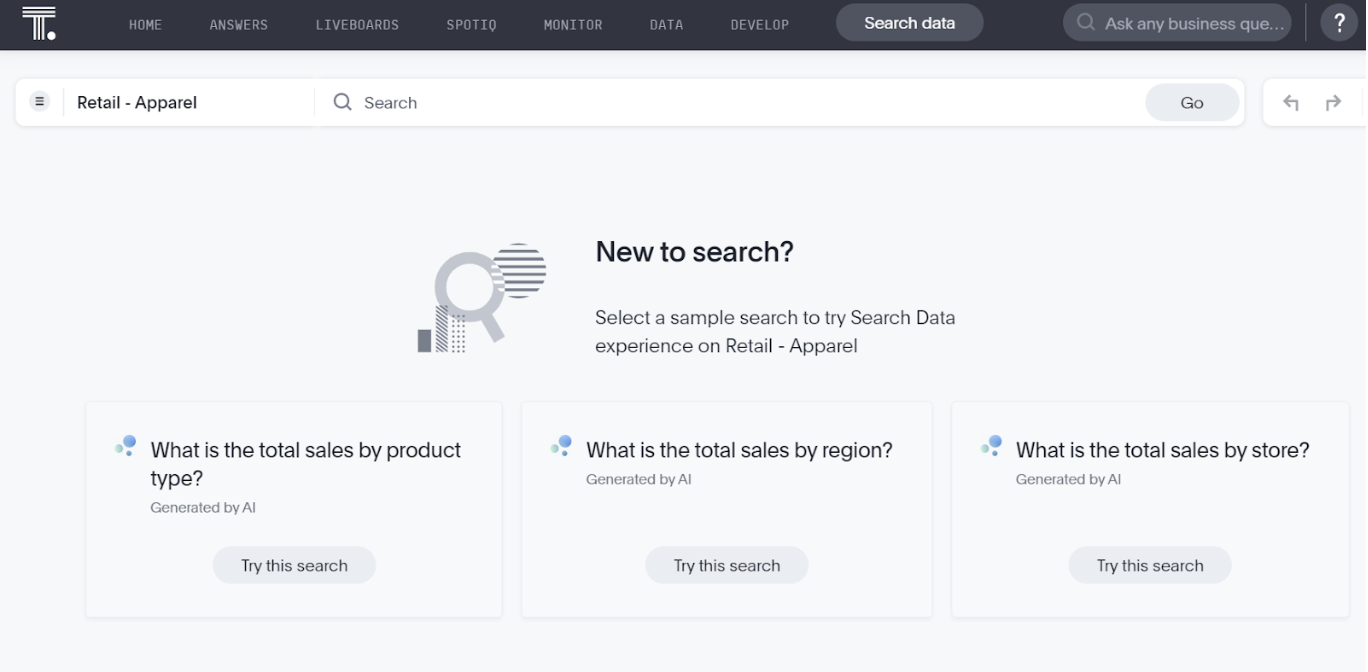Go to the Home menu
1368x672 pixels.
click(145, 25)
